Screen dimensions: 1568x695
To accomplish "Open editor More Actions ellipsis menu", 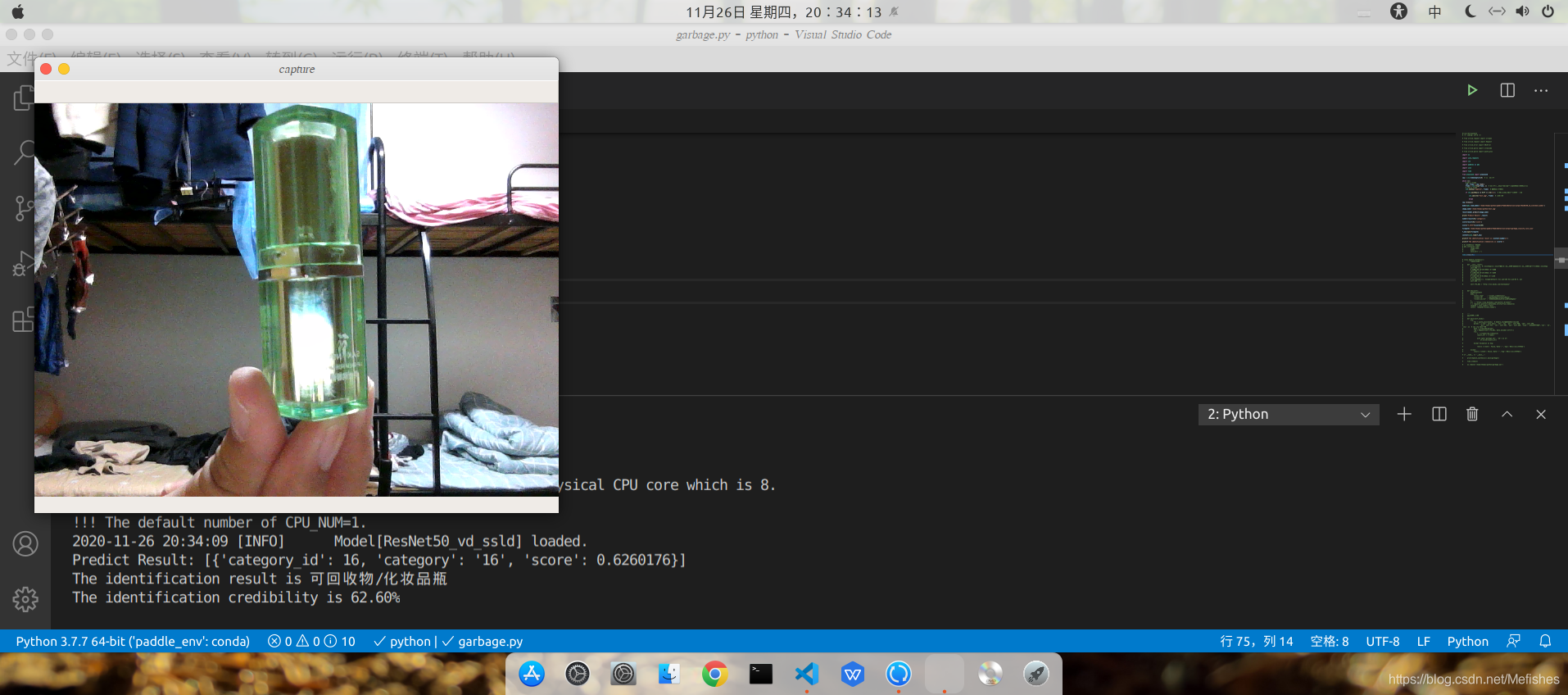I will (x=1541, y=90).
